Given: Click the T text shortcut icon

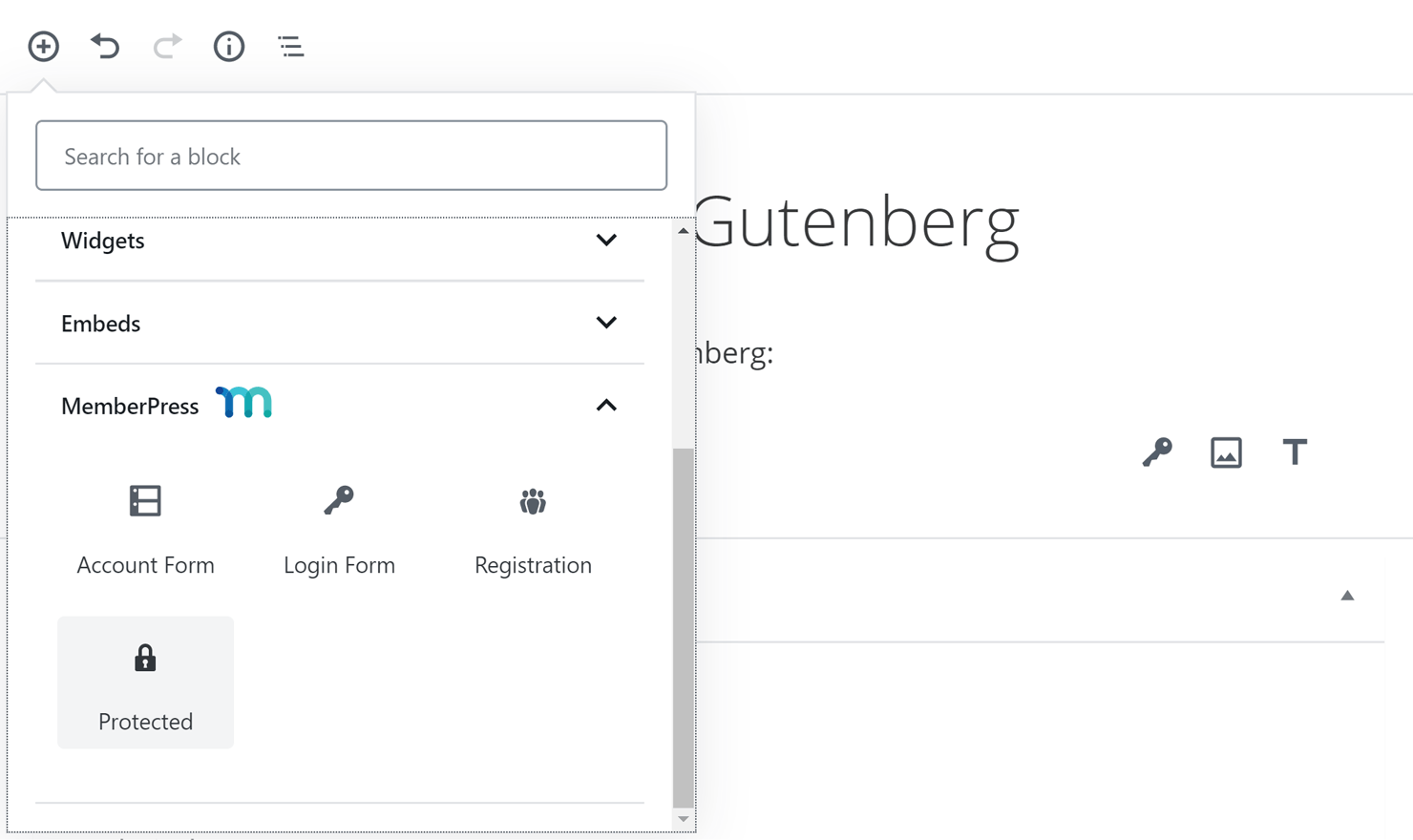Looking at the screenshot, I should tap(1295, 452).
